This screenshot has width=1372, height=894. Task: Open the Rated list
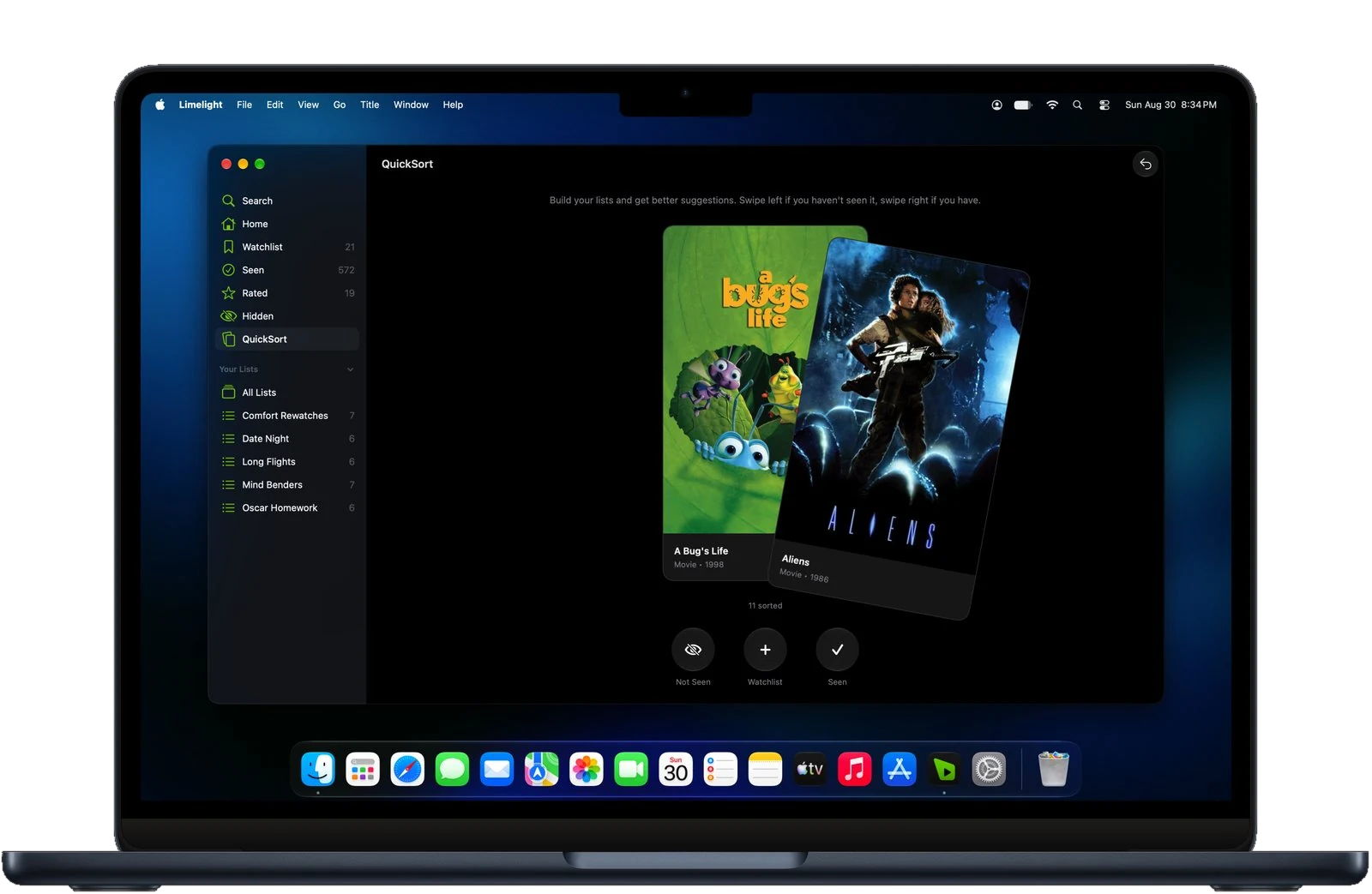click(287, 293)
